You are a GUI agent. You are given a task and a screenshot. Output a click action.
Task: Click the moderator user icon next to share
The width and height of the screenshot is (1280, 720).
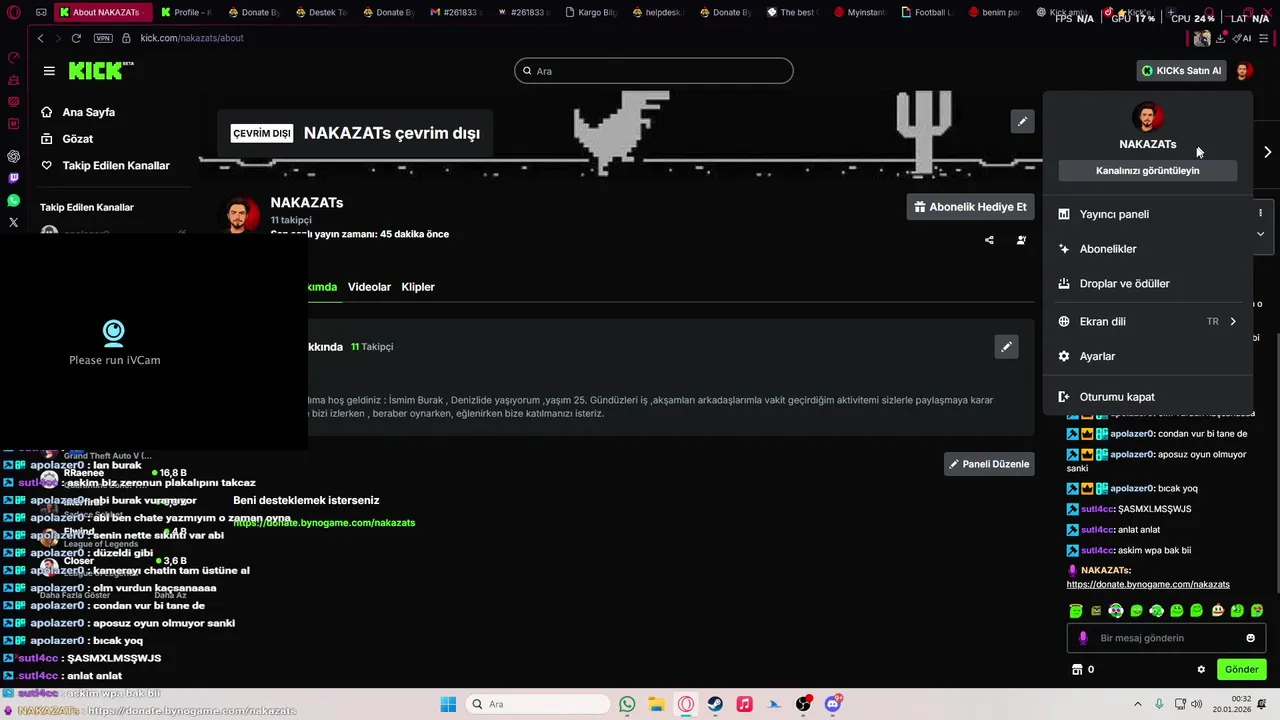point(1021,240)
